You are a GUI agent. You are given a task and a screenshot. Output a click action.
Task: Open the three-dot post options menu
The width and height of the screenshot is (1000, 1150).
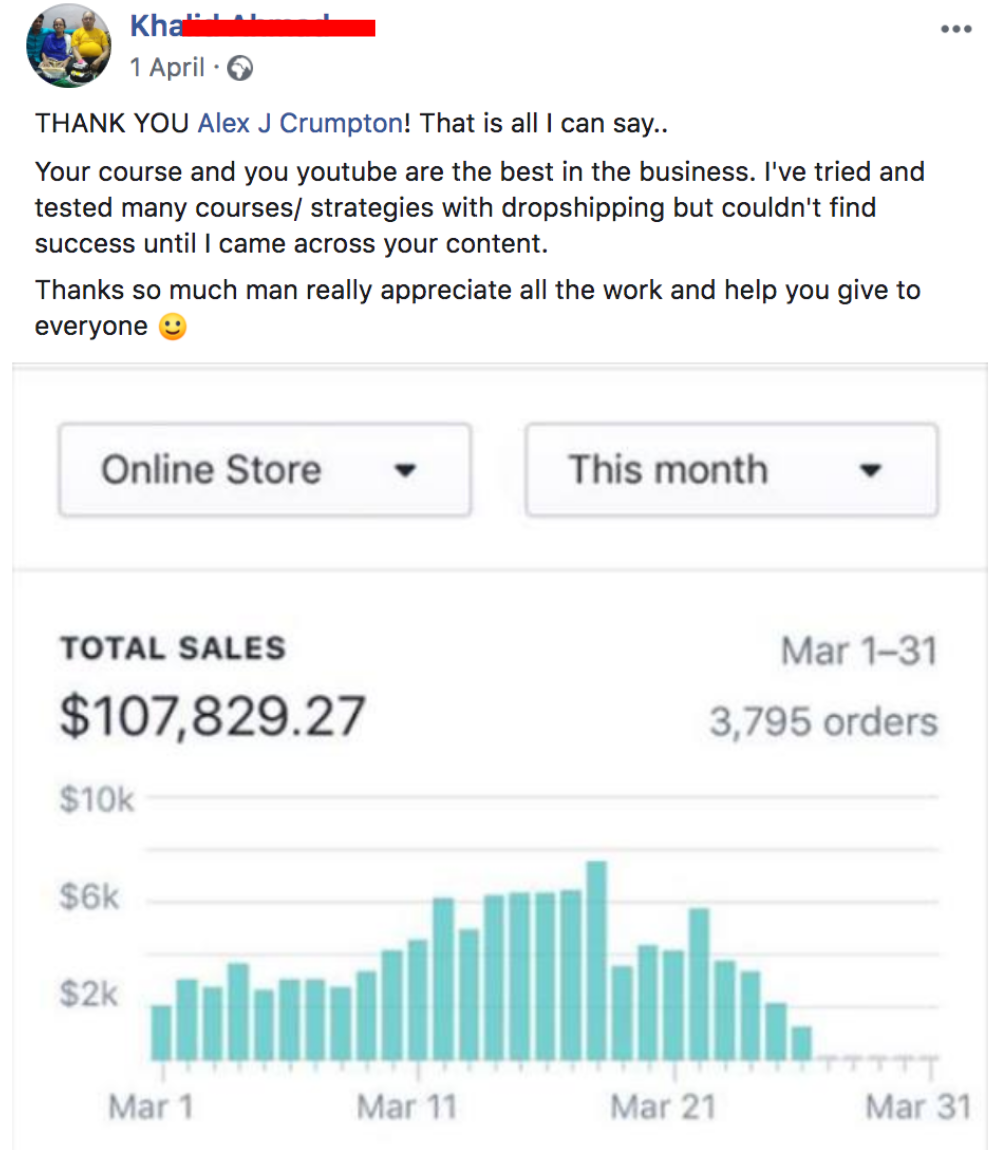click(956, 29)
